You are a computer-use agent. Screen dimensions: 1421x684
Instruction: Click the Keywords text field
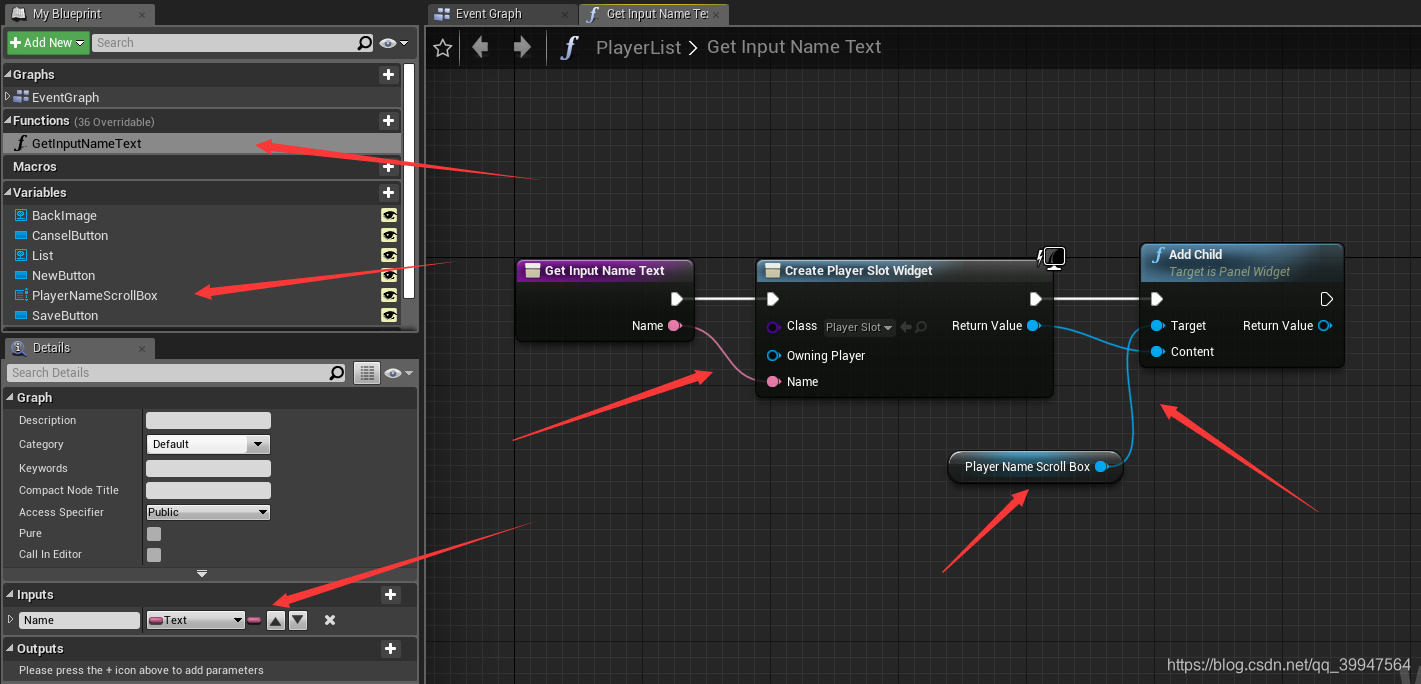click(208, 468)
